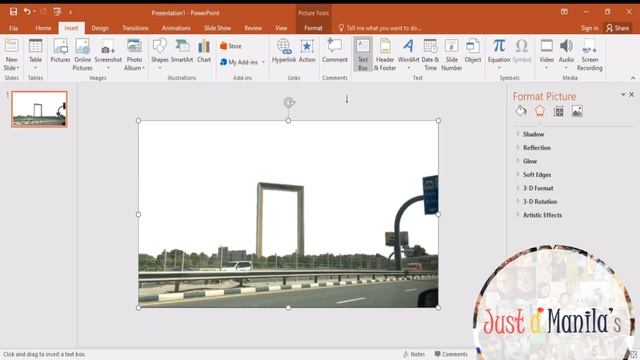The width and height of the screenshot is (640, 360).
Task: Insert Date & Time
Action: pyautogui.click(x=430, y=55)
